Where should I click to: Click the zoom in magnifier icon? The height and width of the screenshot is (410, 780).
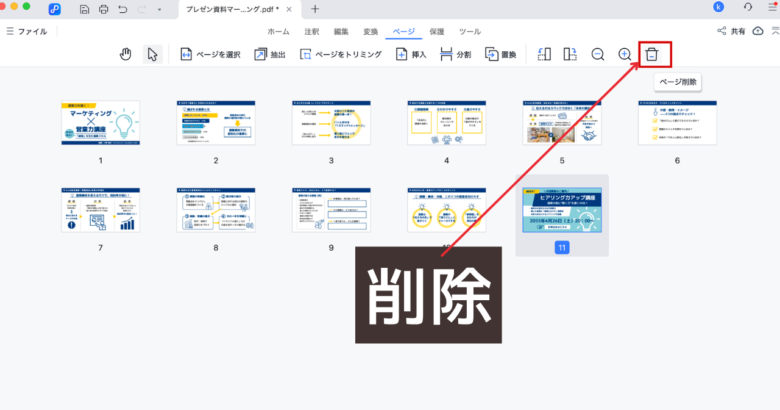coord(624,54)
